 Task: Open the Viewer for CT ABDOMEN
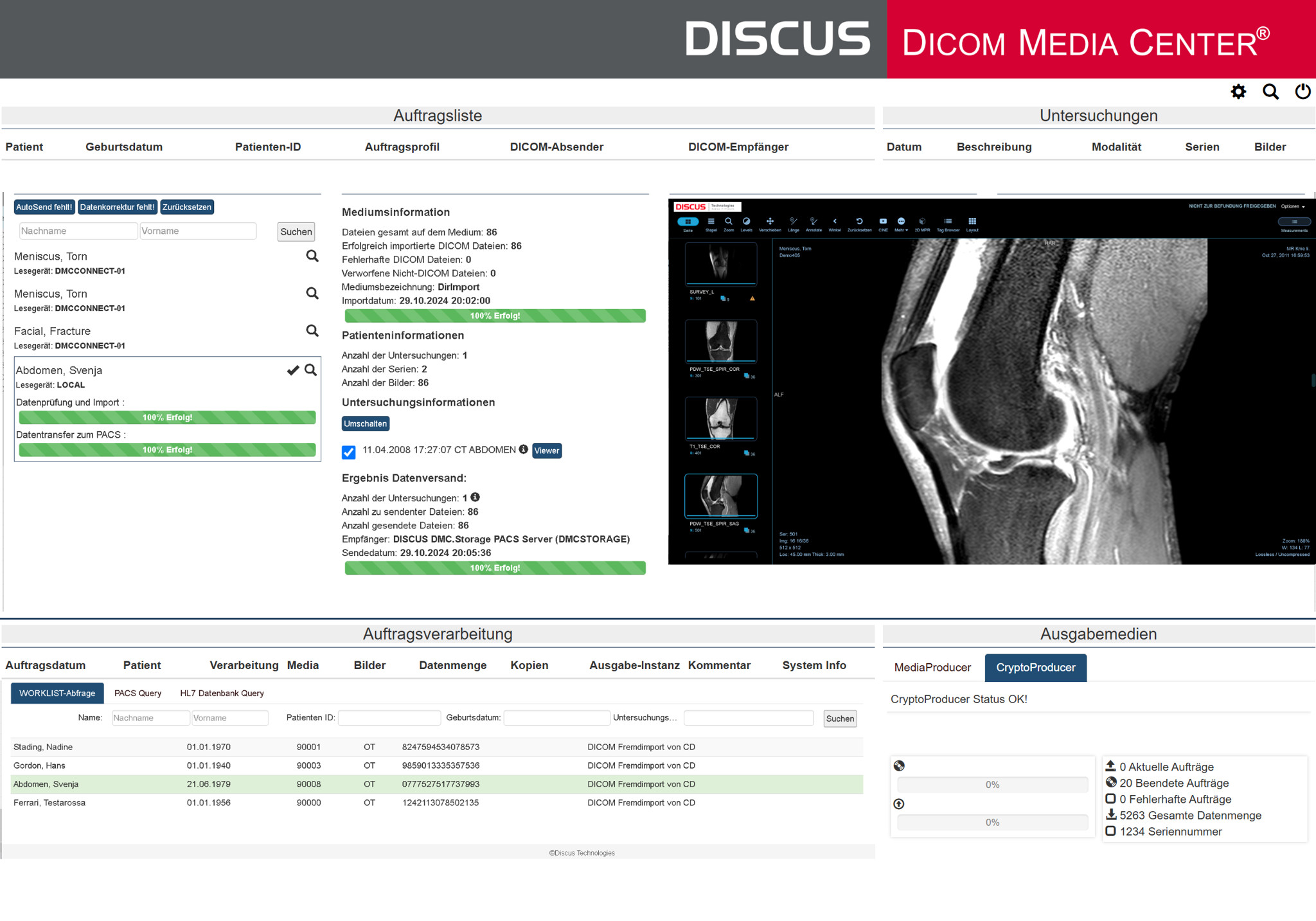547,451
